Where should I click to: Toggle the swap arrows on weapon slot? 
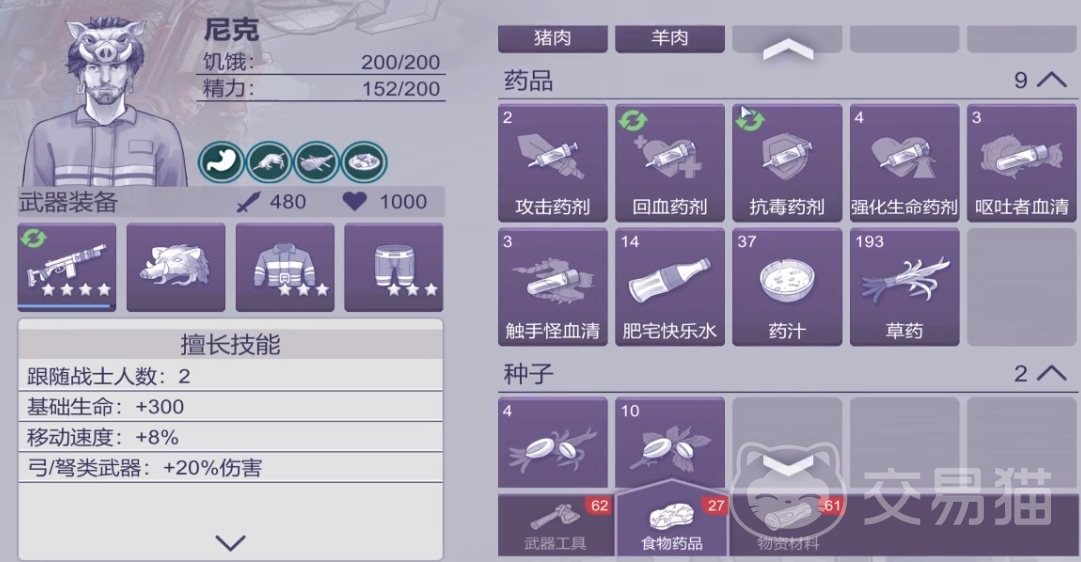tap(33, 239)
